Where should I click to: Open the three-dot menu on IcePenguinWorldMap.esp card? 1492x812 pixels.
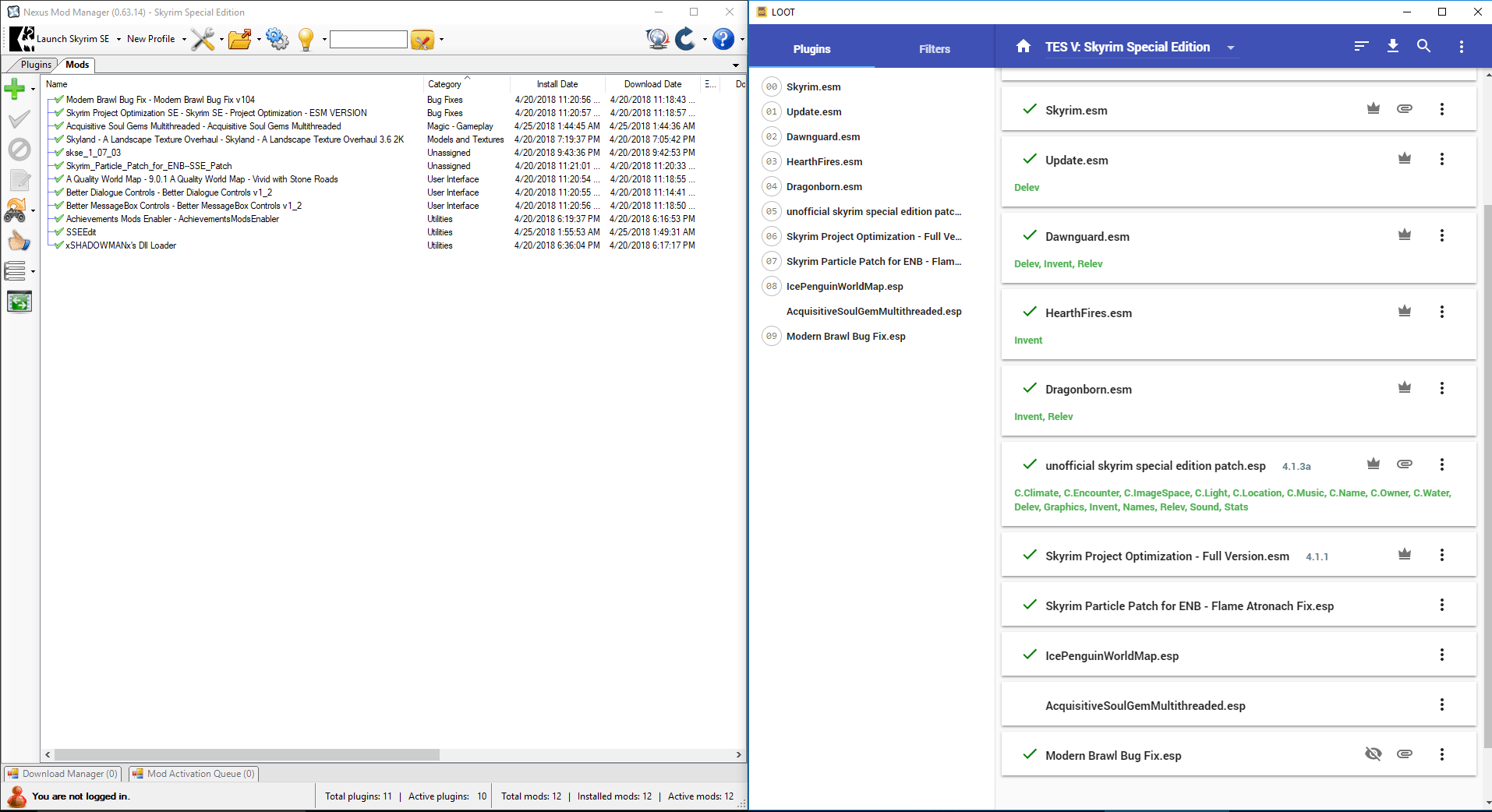1442,655
